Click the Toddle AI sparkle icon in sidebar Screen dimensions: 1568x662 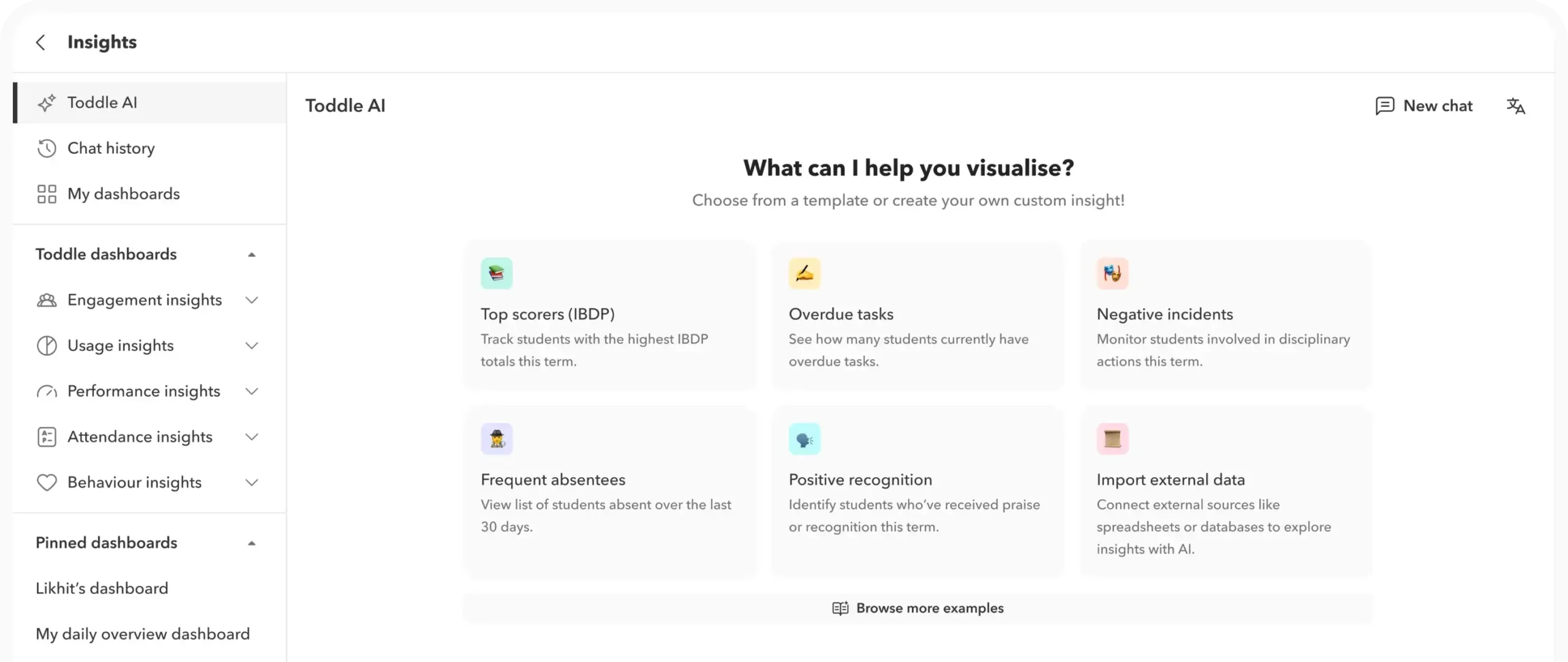(x=47, y=103)
